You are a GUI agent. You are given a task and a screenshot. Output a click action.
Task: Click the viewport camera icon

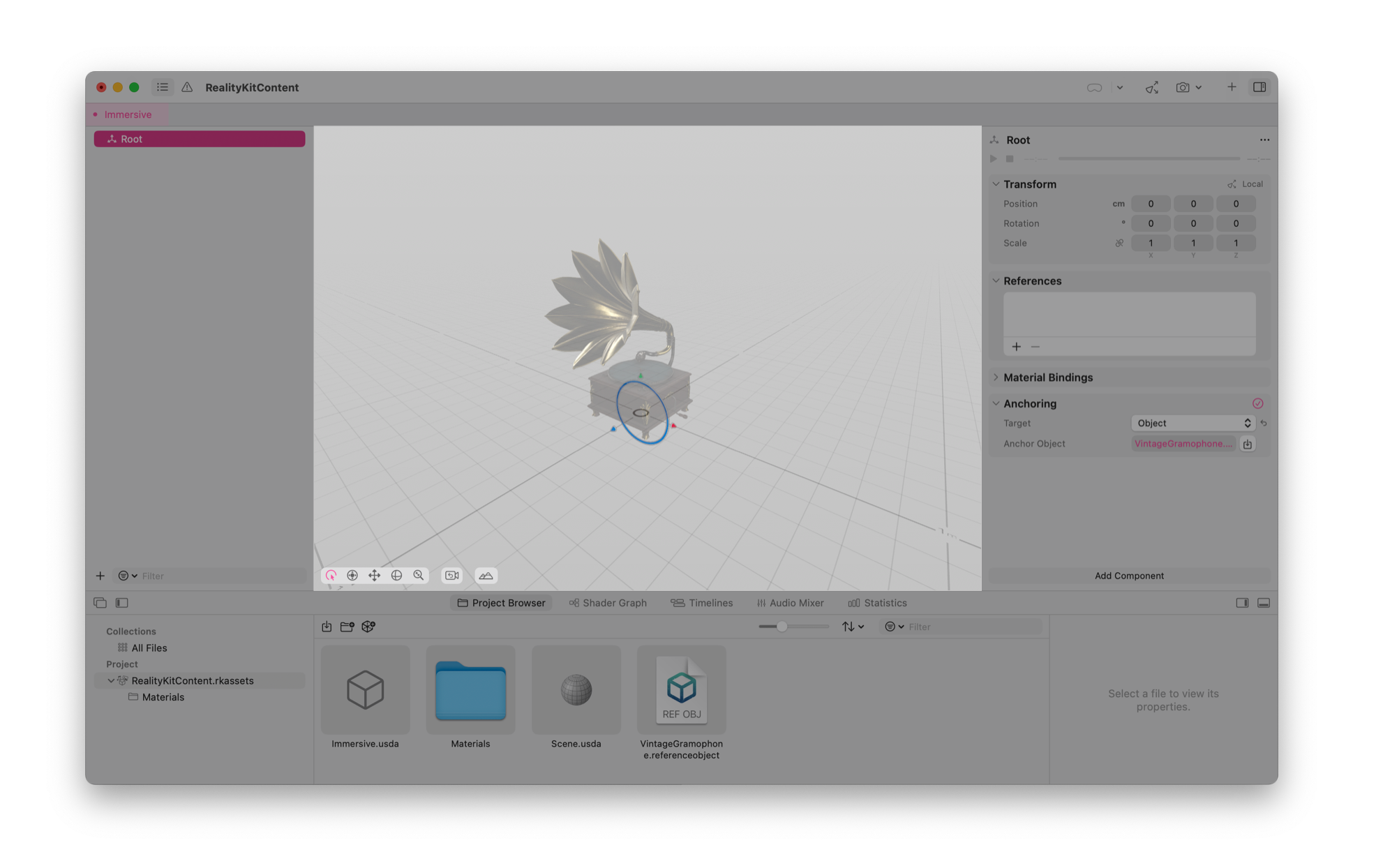coord(452,576)
